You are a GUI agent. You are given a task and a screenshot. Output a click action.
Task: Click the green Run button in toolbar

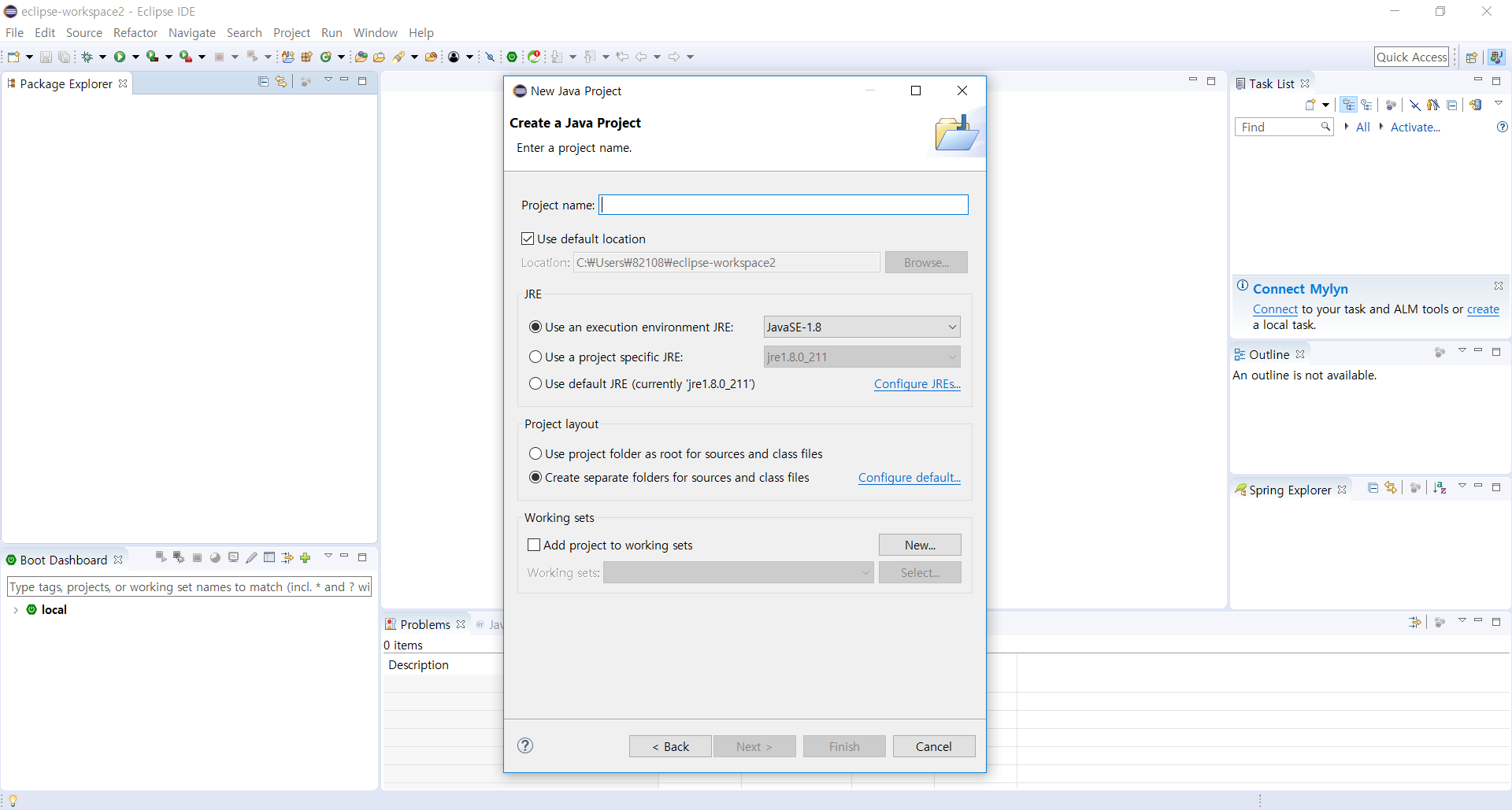point(120,57)
